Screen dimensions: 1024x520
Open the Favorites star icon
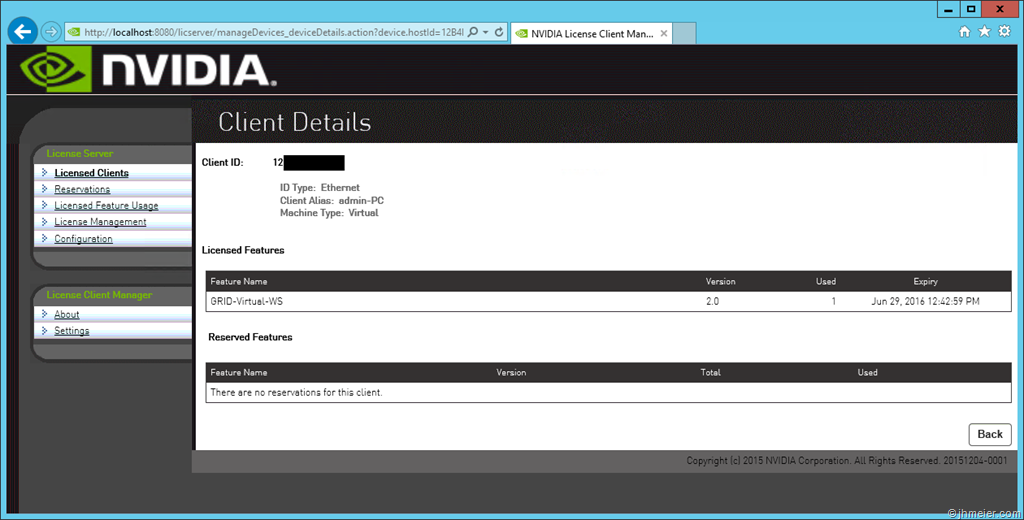pos(984,32)
